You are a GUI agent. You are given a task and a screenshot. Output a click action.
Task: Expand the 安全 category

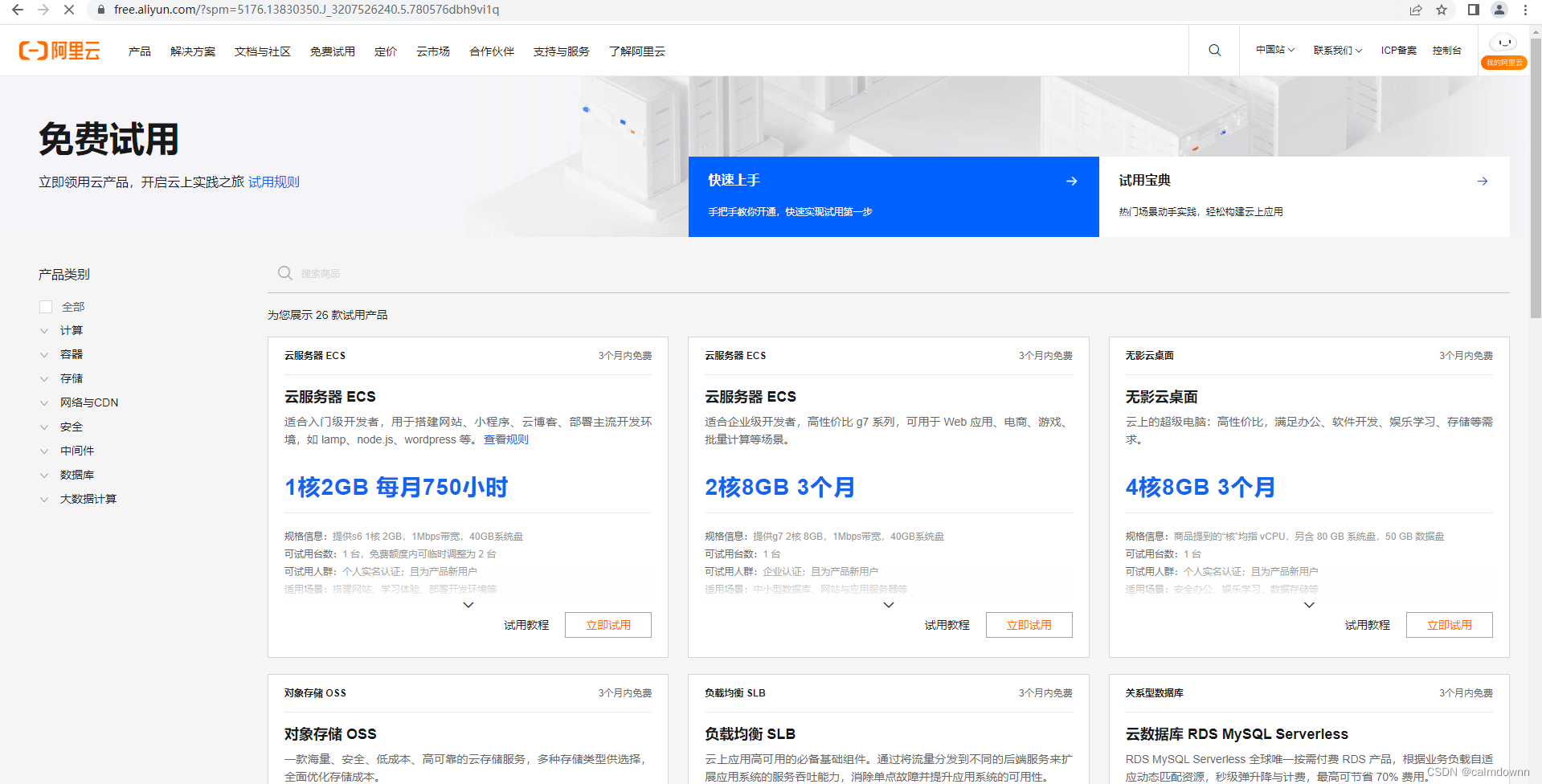click(44, 427)
